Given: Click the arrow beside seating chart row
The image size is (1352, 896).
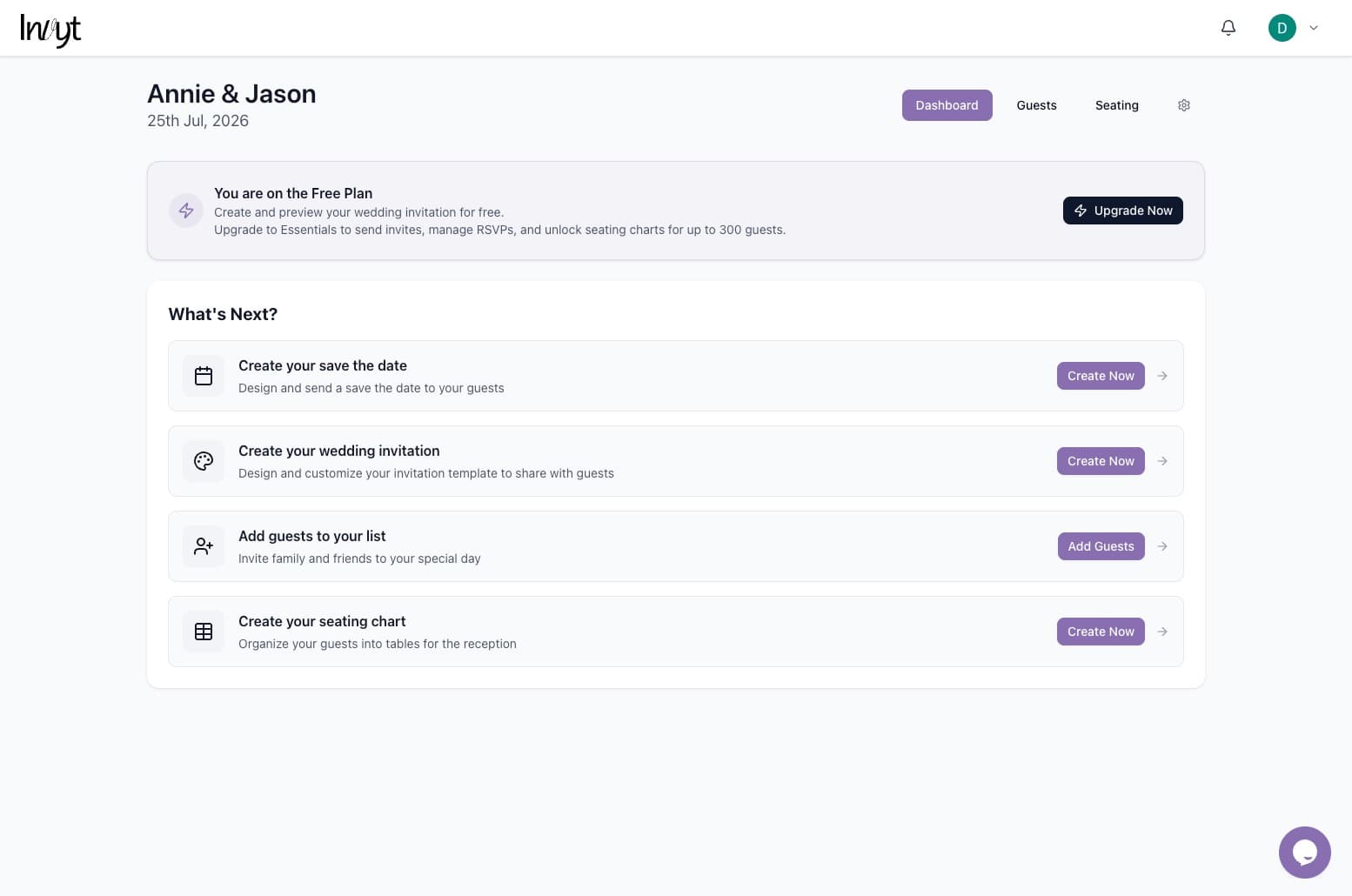Looking at the screenshot, I should click(x=1162, y=631).
